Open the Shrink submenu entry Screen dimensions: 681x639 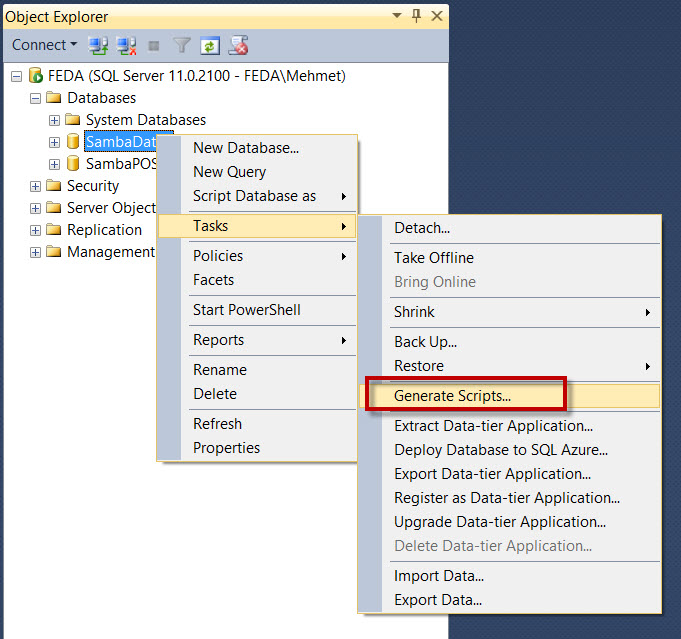pyautogui.click(x=414, y=312)
